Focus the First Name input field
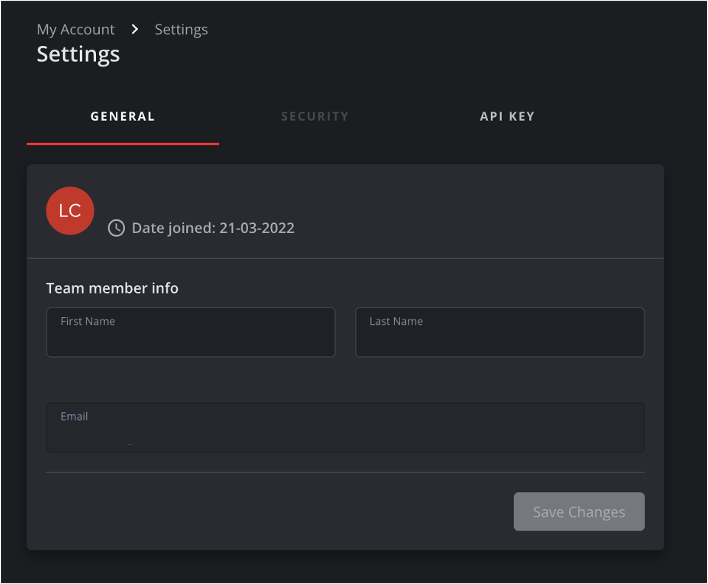 190,338
